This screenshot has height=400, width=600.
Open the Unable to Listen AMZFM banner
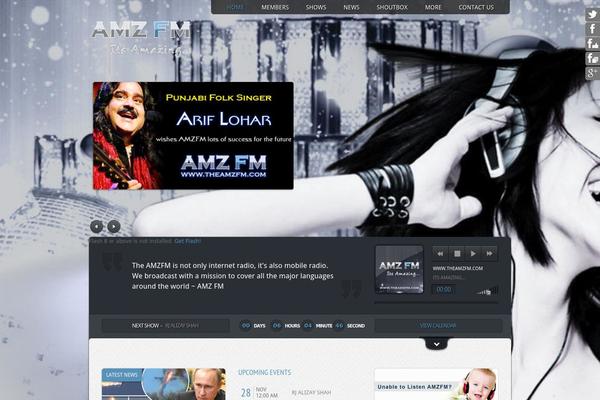[436, 384]
